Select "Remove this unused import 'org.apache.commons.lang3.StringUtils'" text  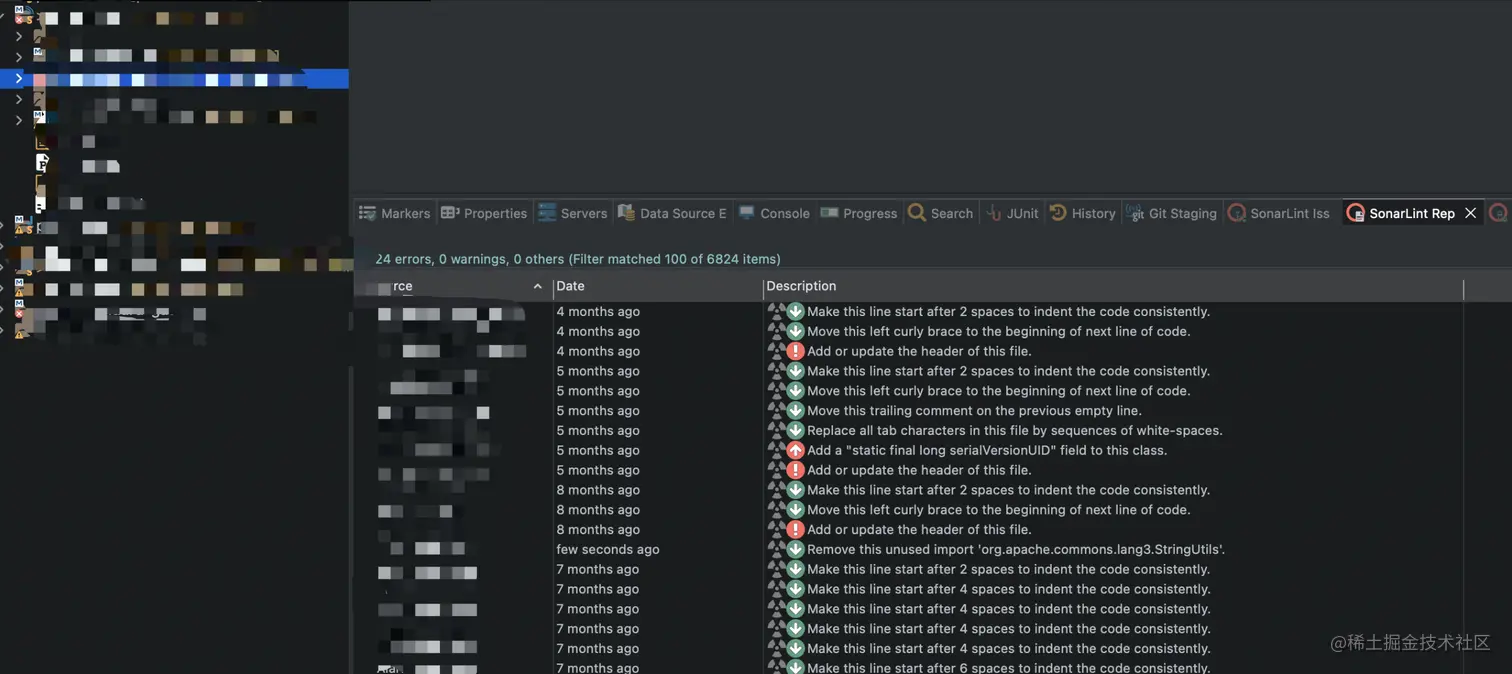tap(1016, 549)
